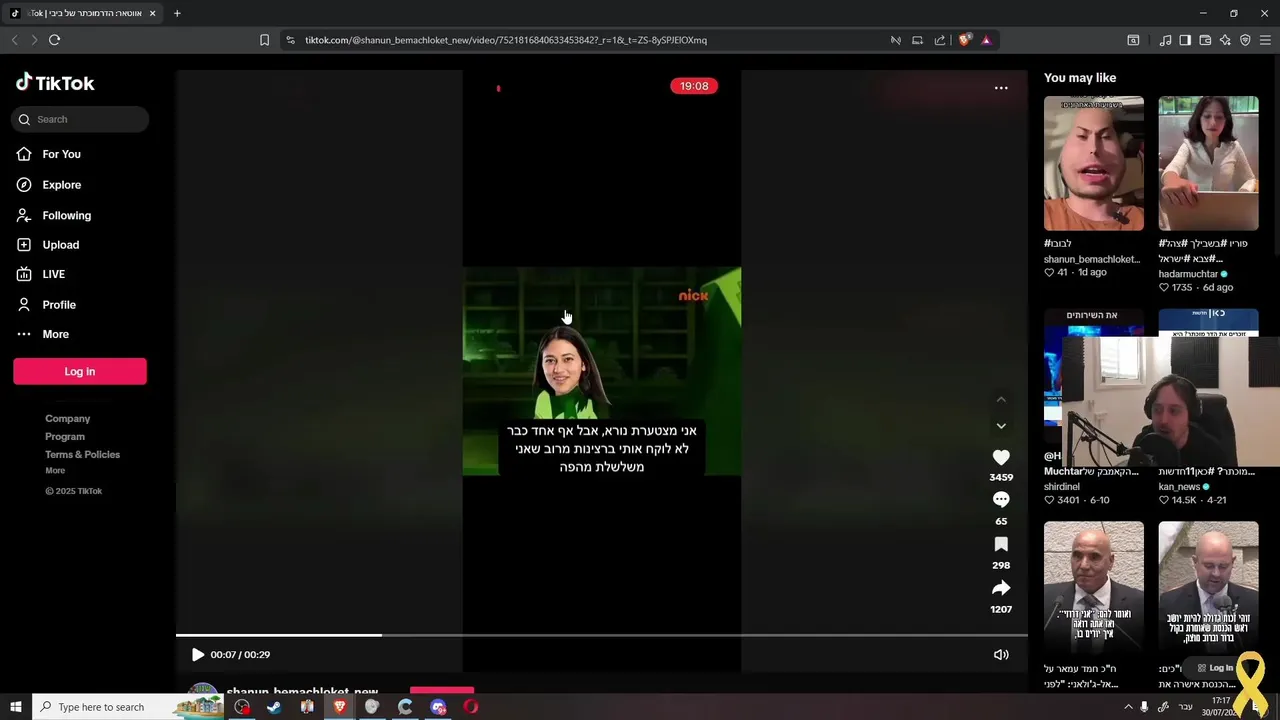This screenshot has width=1280, height=720.
Task: Open the bottom-left recommended video of speaking man
Action: click(1094, 588)
